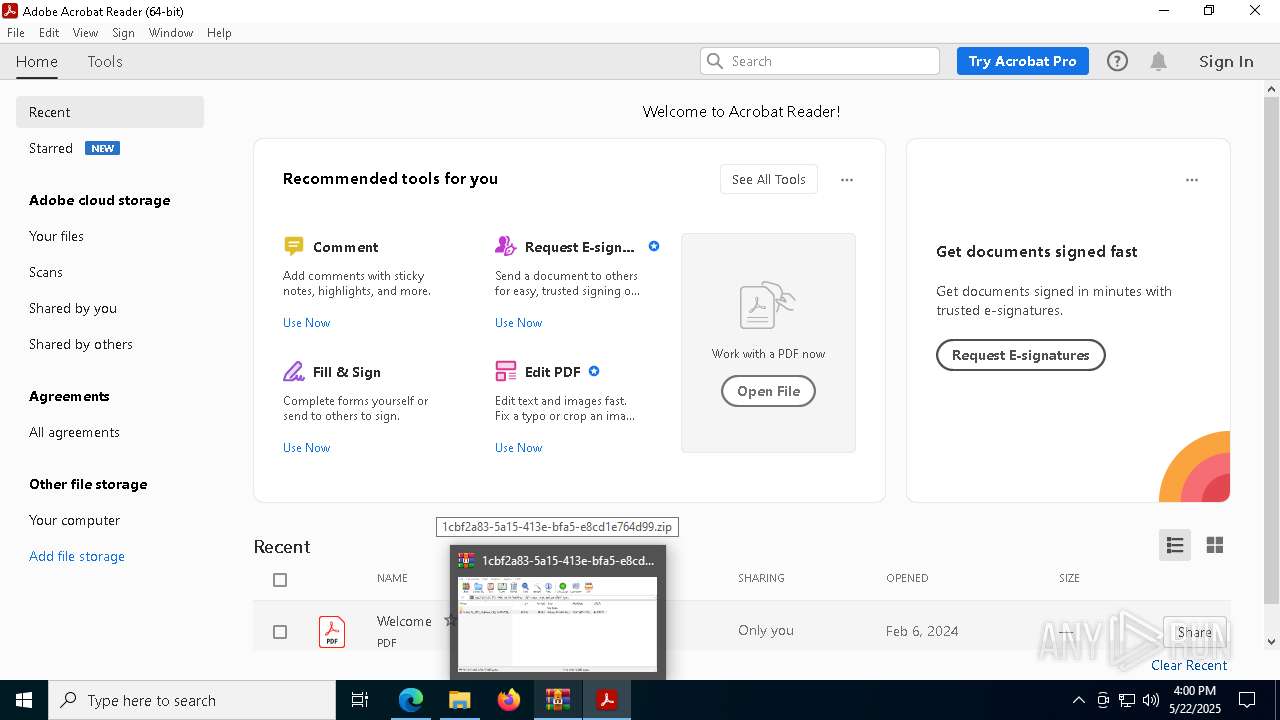Open Microsoft Edge from taskbar

(x=411, y=700)
